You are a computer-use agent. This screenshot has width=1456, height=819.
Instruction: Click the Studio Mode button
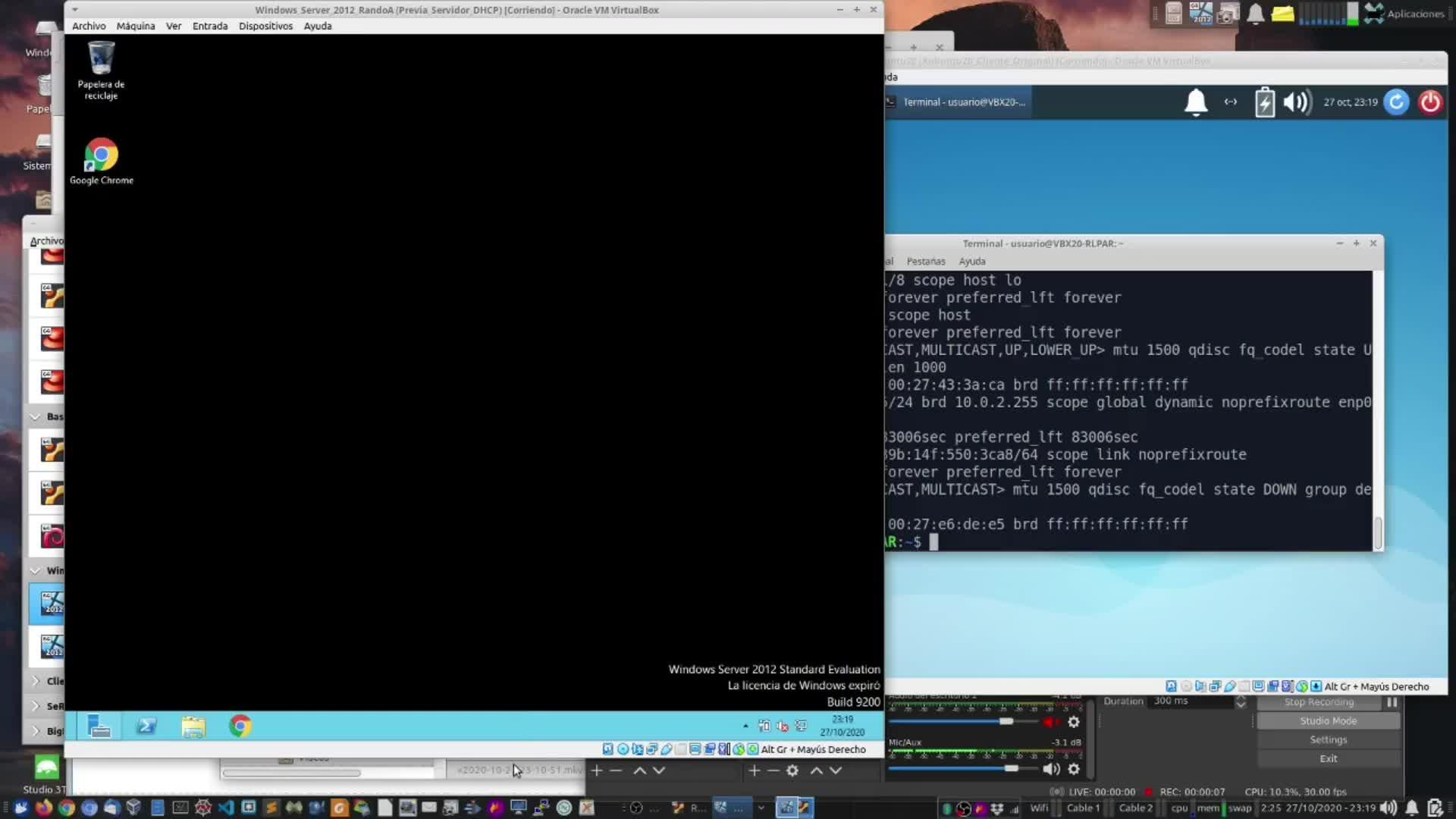click(x=1328, y=721)
